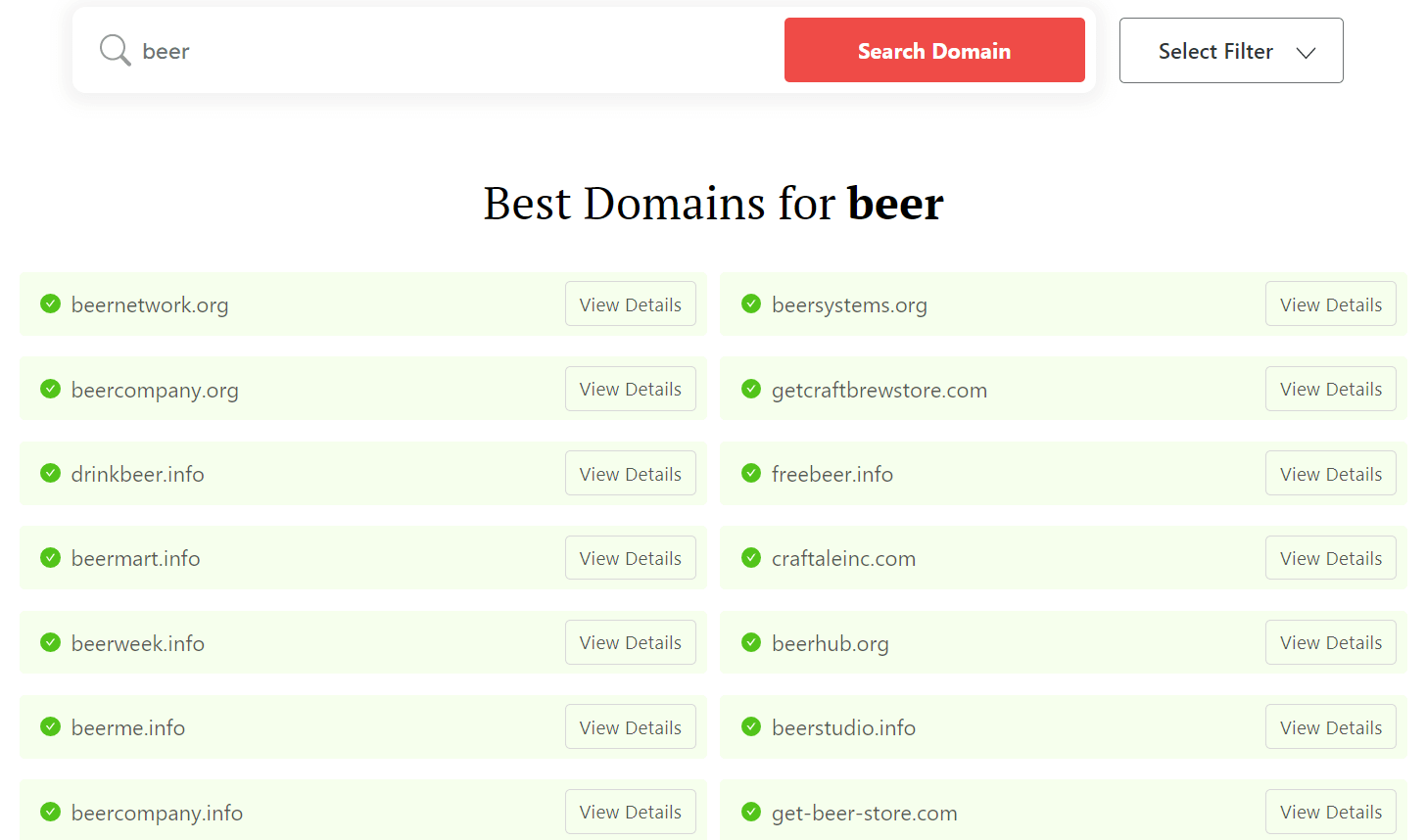Screen dimensions: 1426x840
Task: Click green check icon beside beerme.info
Action: click(x=51, y=727)
